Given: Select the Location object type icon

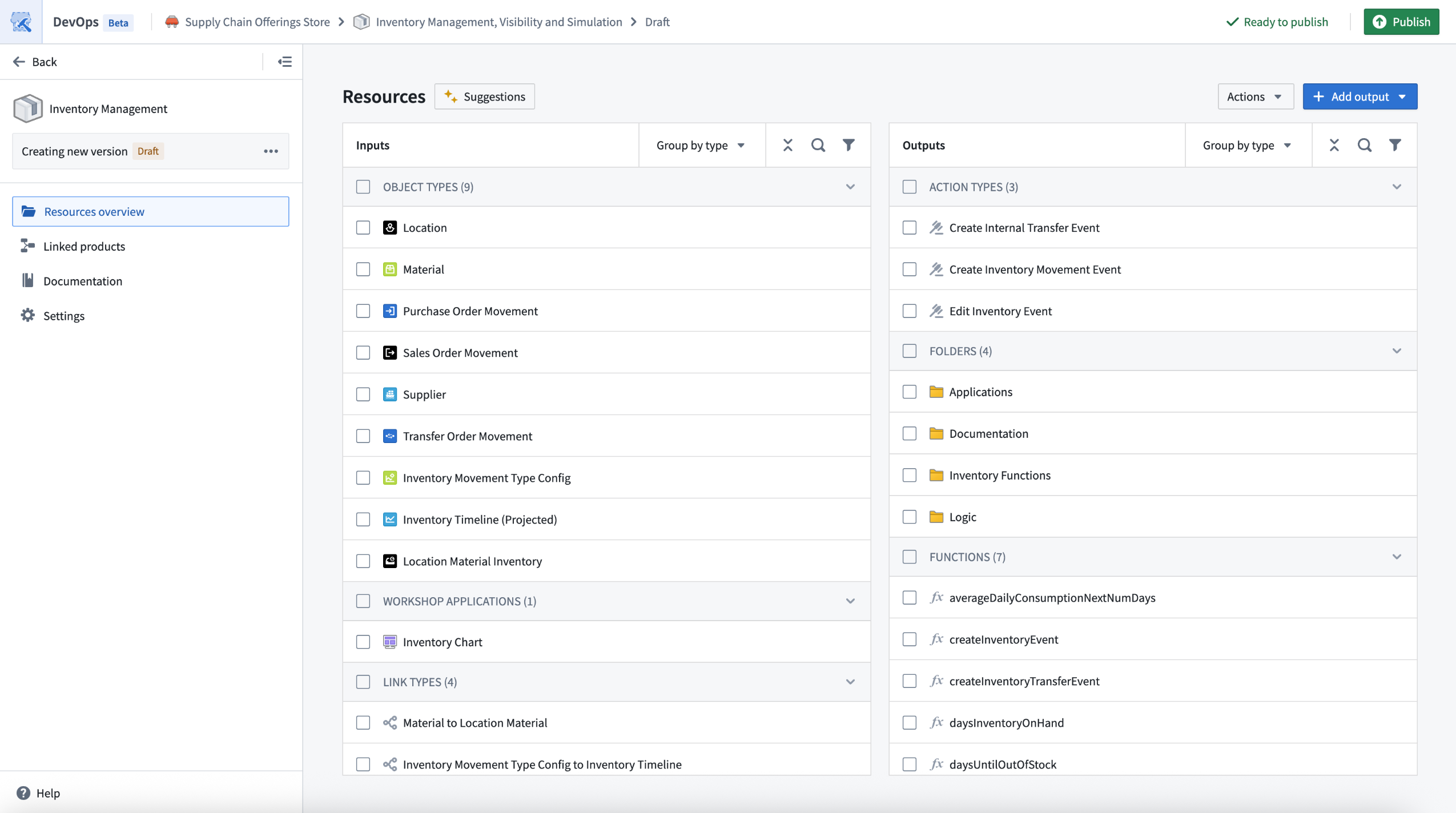Looking at the screenshot, I should coord(390,227).
